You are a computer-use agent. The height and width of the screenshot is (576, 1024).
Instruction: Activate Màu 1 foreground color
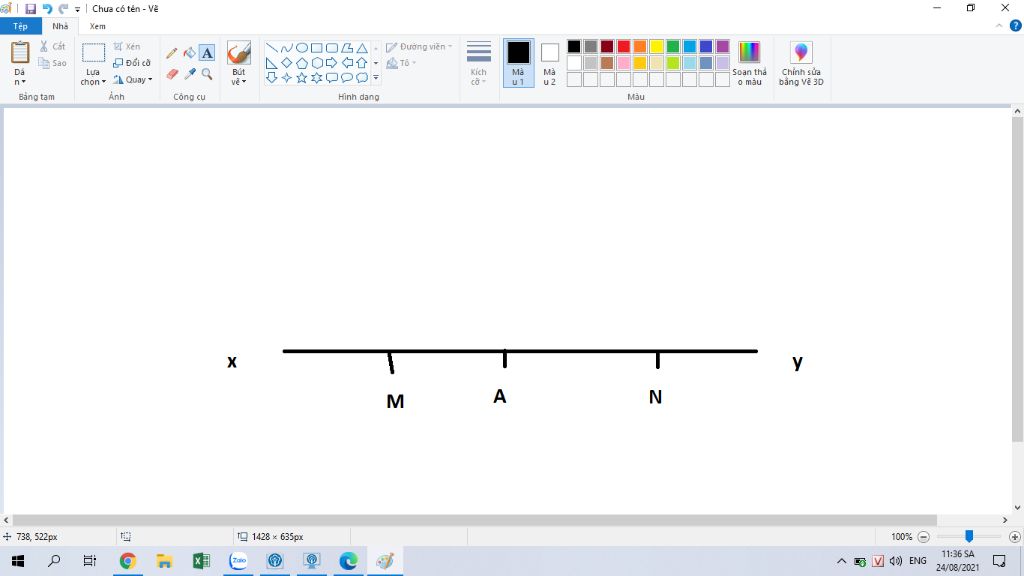519,63
